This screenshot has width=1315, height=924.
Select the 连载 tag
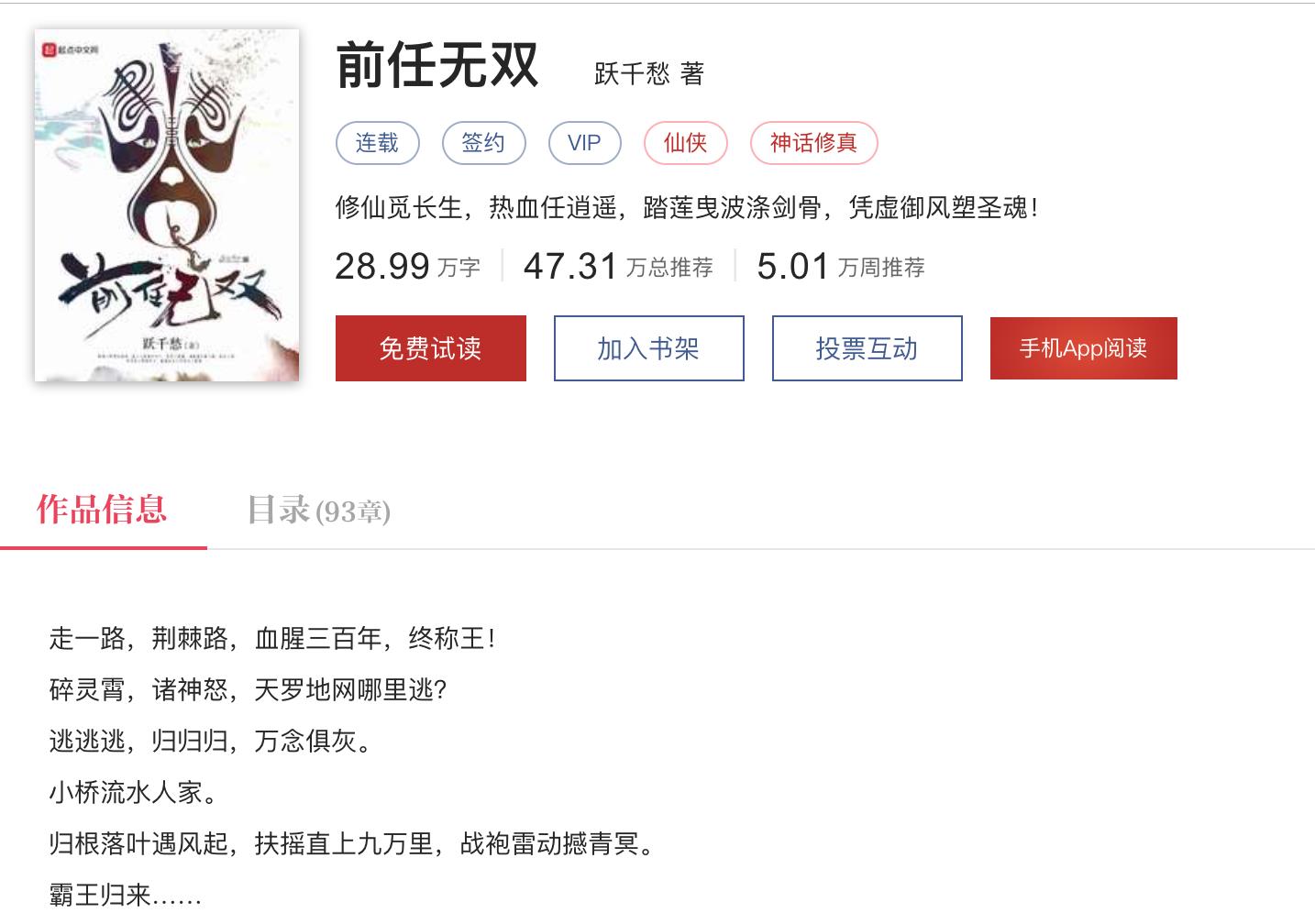378,143
